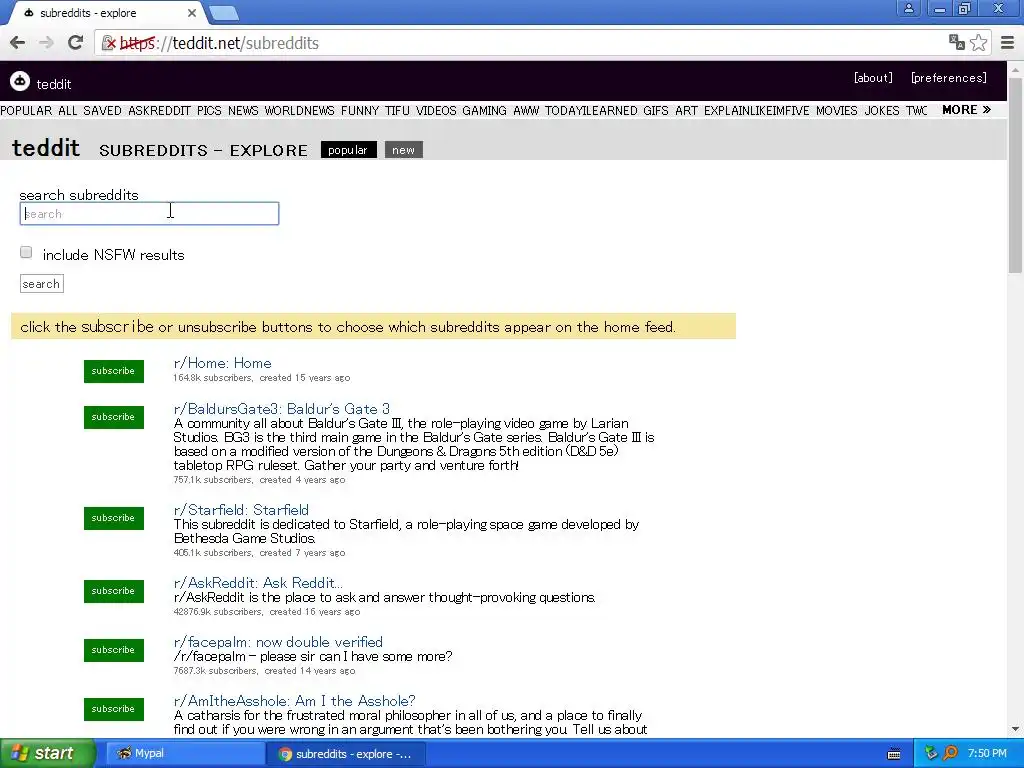
Task: Open r/AskReddit: Ask Reddit... link
Action: [x=258, y=583]
